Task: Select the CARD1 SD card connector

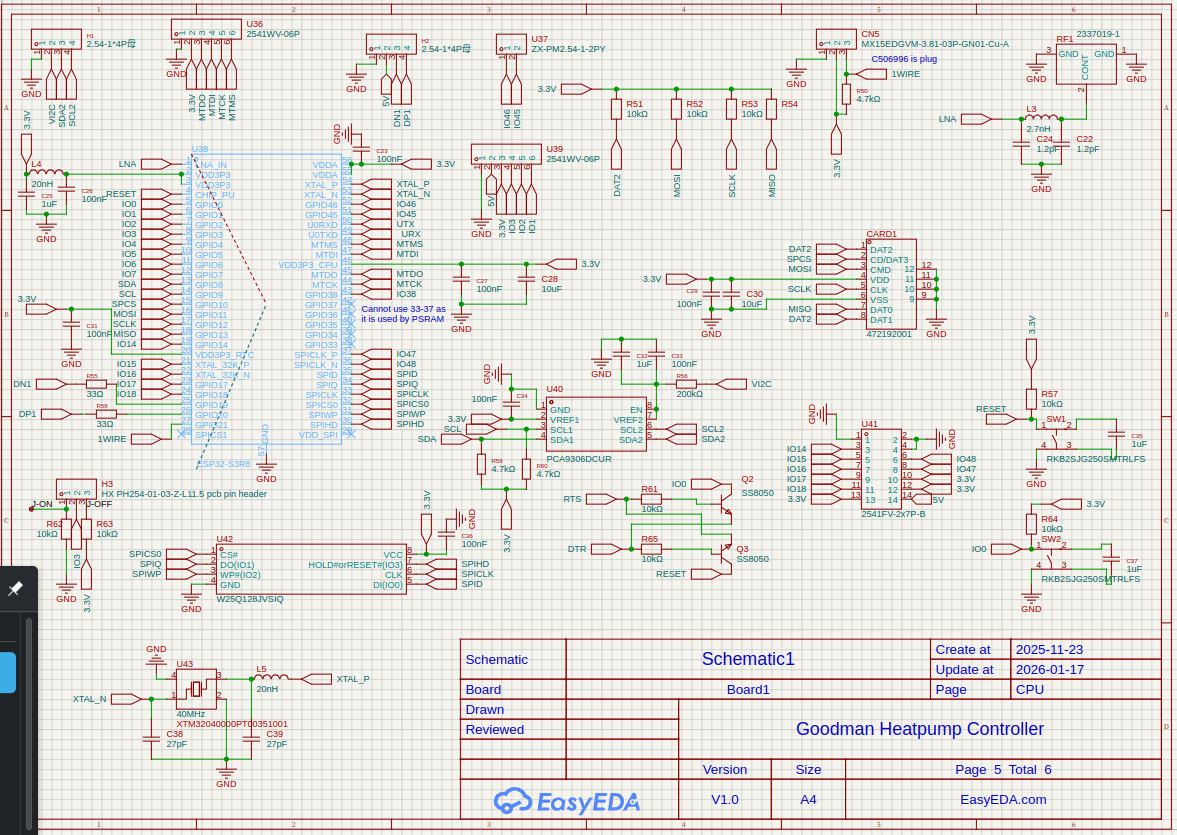Action: pyautogui.click(x=890, y=285)
